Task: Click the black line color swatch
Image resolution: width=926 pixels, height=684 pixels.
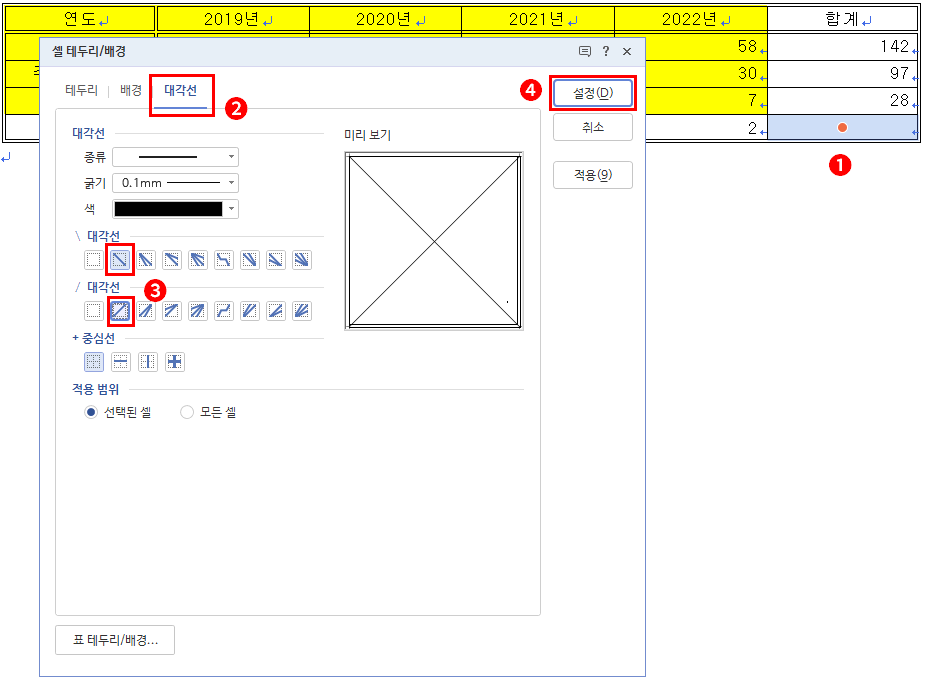Action: [x=168, y=209]
